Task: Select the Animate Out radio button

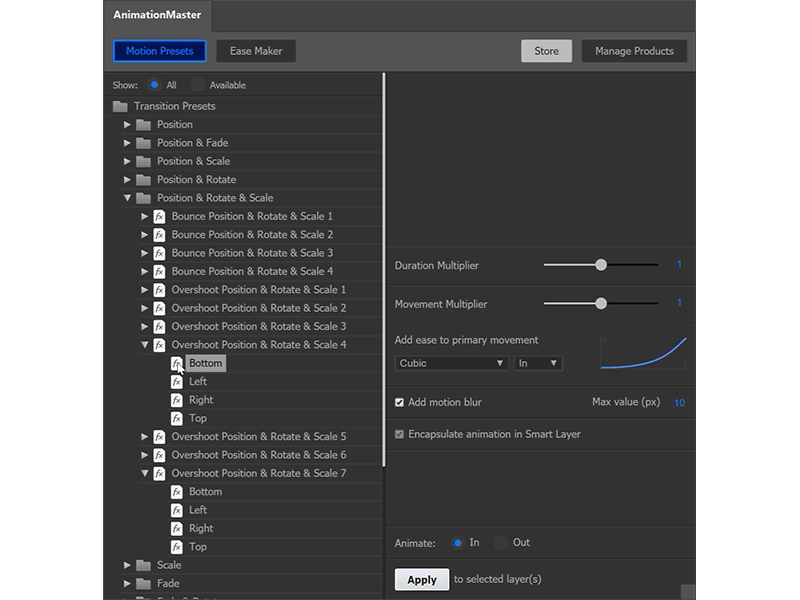Action: coord(501,543)
